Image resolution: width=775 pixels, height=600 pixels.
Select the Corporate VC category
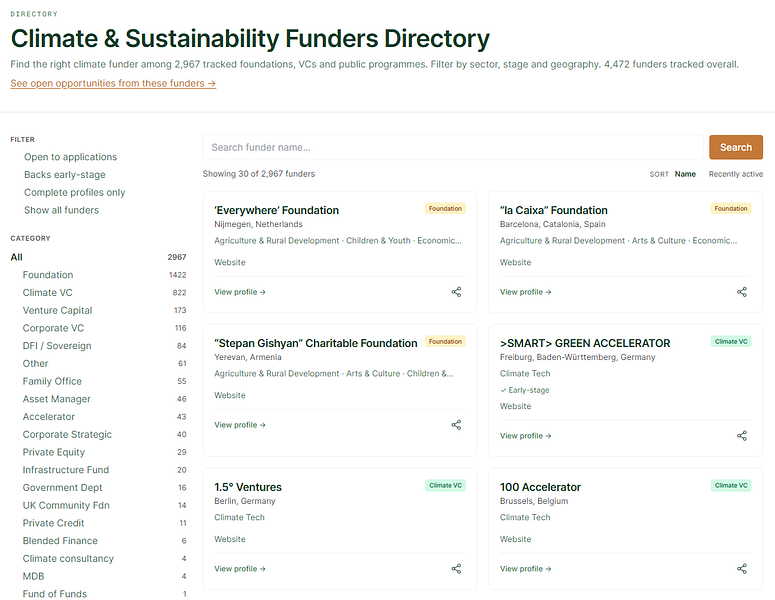click(x=104, y=328)
